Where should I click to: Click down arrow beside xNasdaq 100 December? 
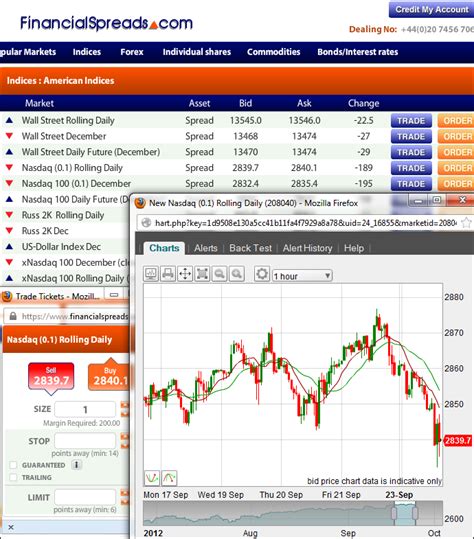[x=9, y=263]
